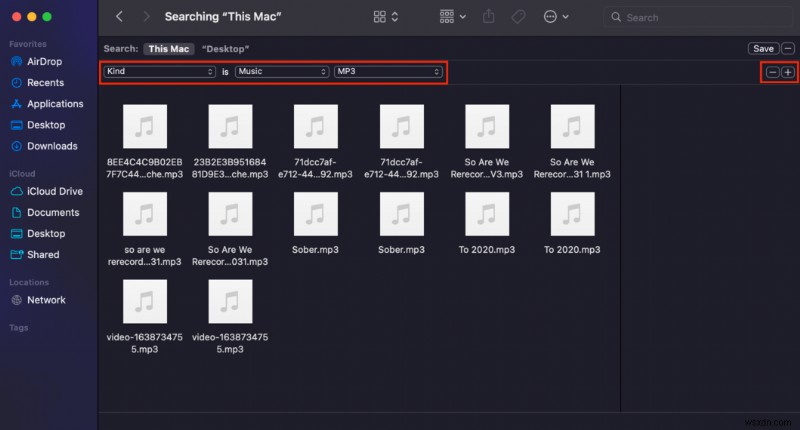Select the second Sober.mp3 file
Viewport: 800px width, 430px height.
402,223
